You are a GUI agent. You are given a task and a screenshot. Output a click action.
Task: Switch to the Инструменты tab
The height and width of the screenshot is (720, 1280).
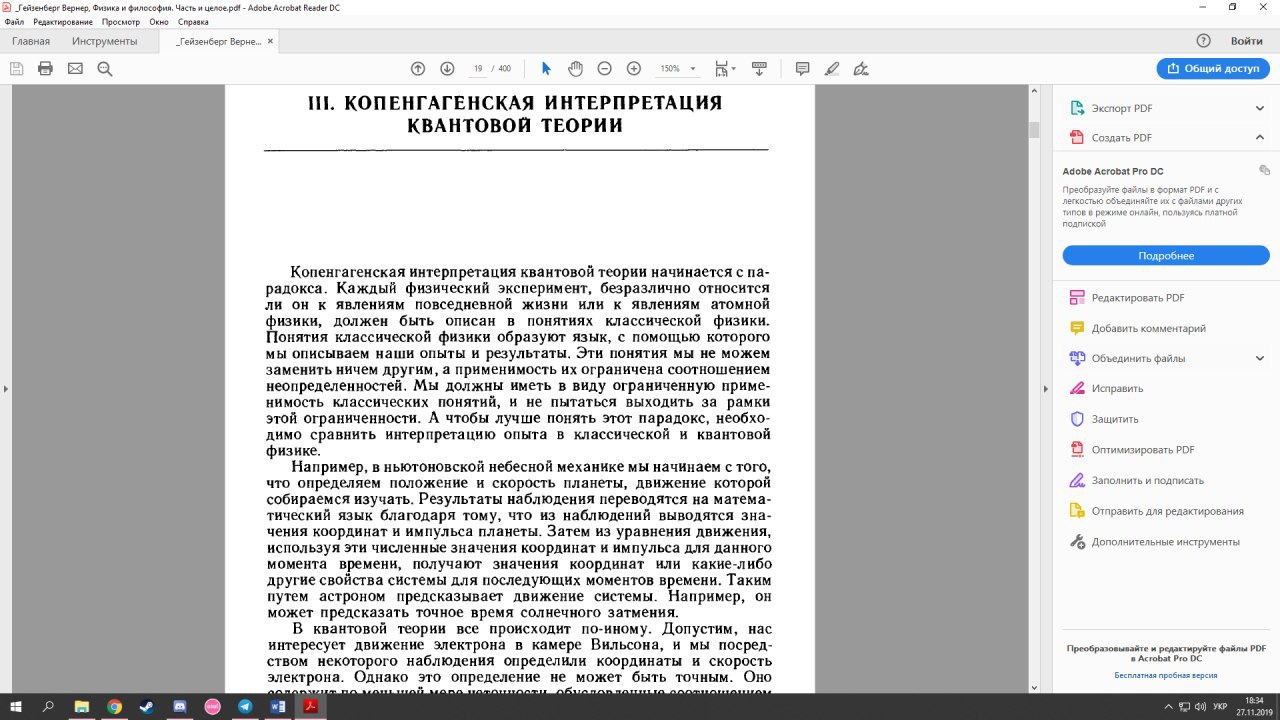coord(104,41)
